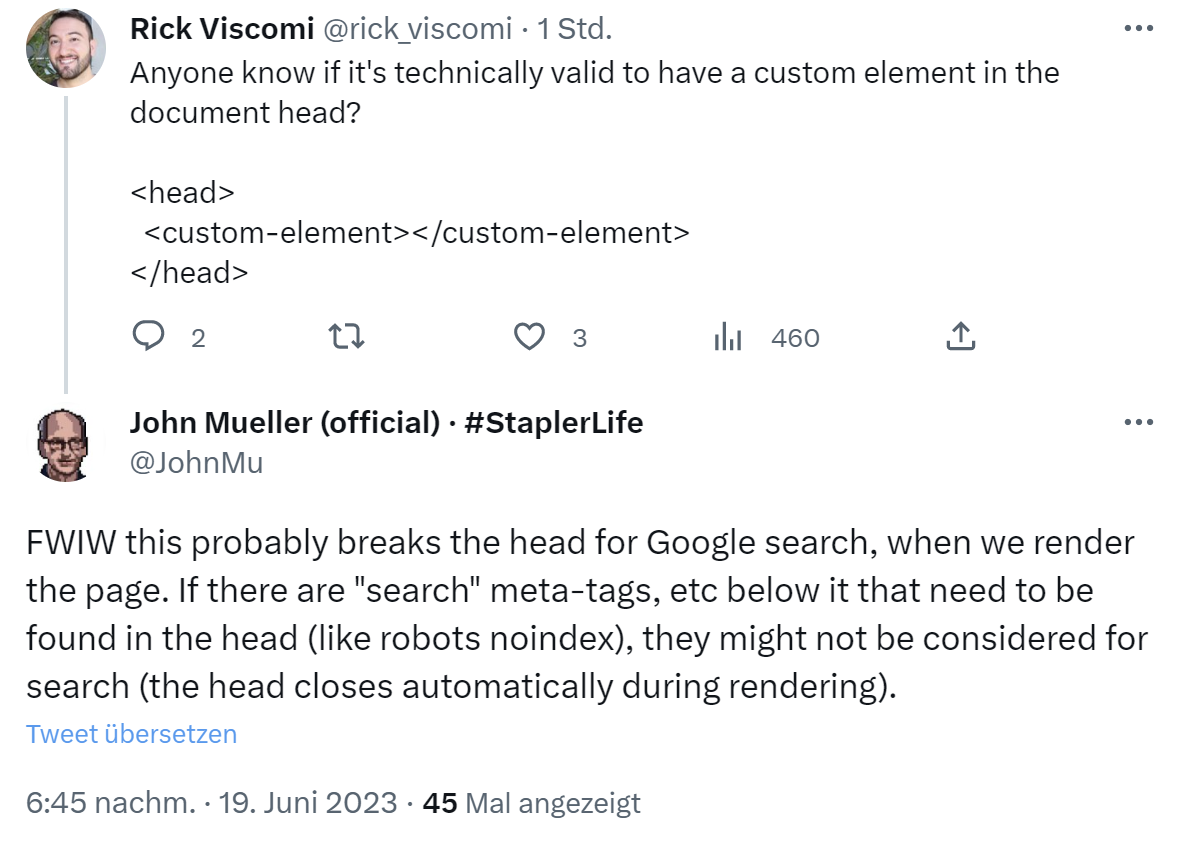This screenshot has height=853, width=1177.
Task: Click the retweet icon below the tweet
Action: (x=345, y=337)
